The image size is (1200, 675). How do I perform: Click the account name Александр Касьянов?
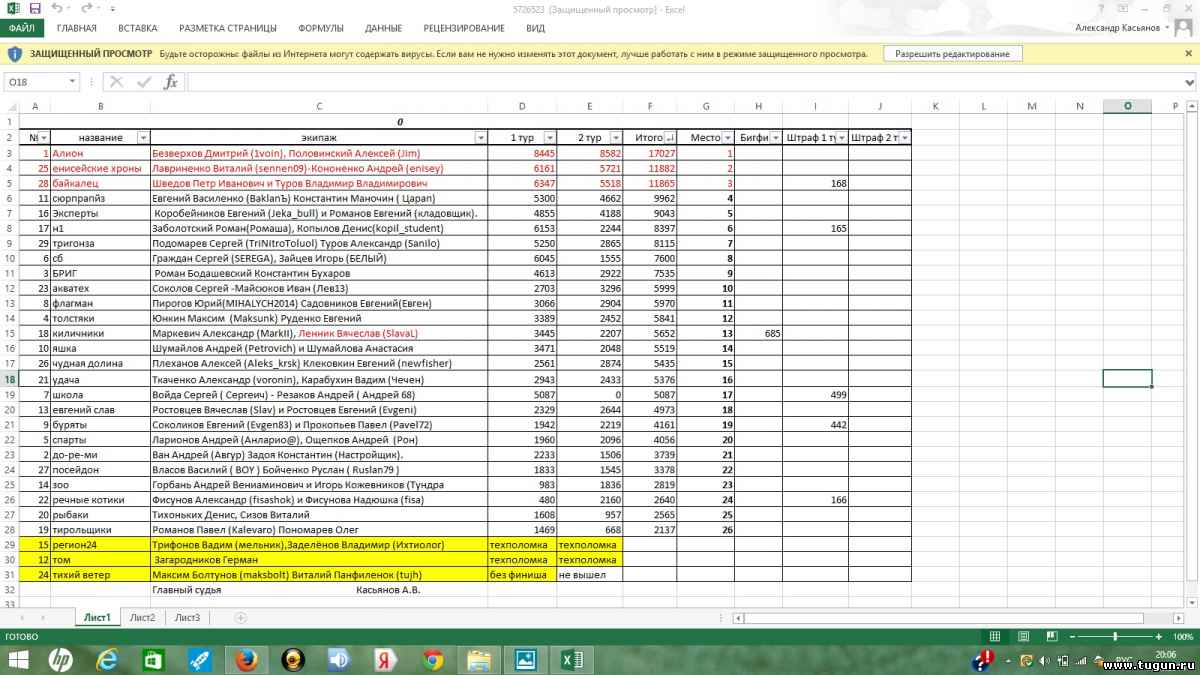pyautogui.click(x=1116, y=28)
